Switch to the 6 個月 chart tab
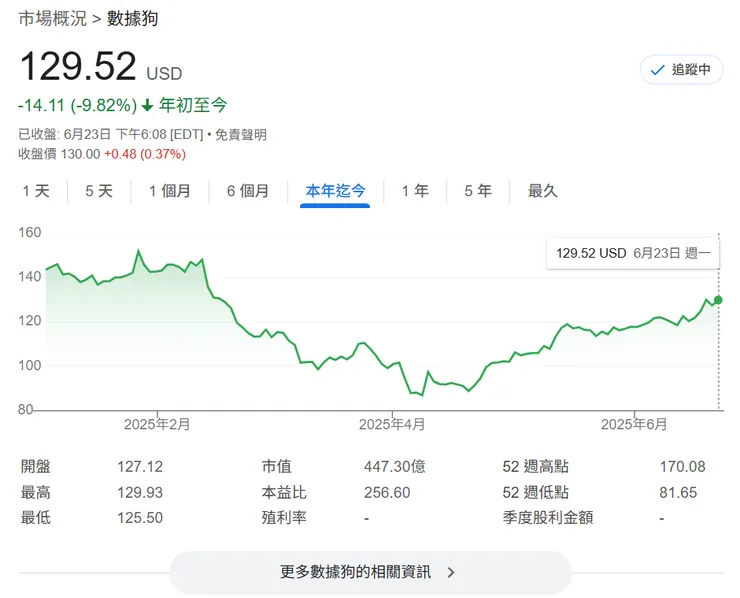740x598 pixels. click(248, 191)
